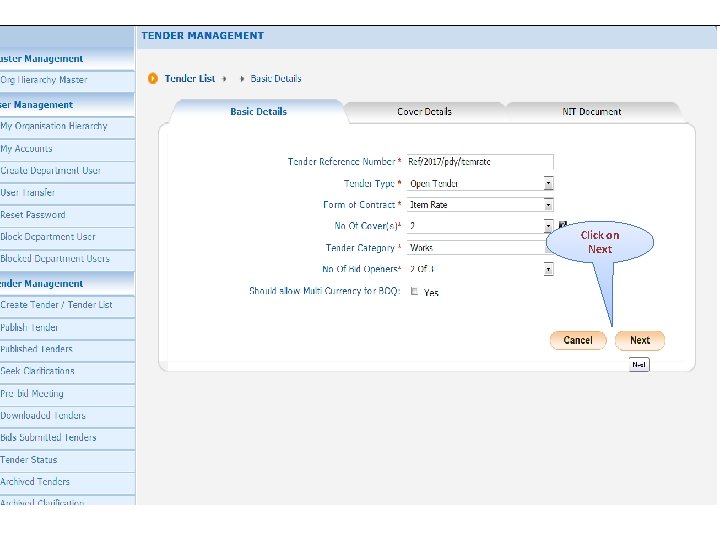This screenshot has height=540, width=720.
Task: Open Blocked Department Users list
Action: tap(67, 259)
